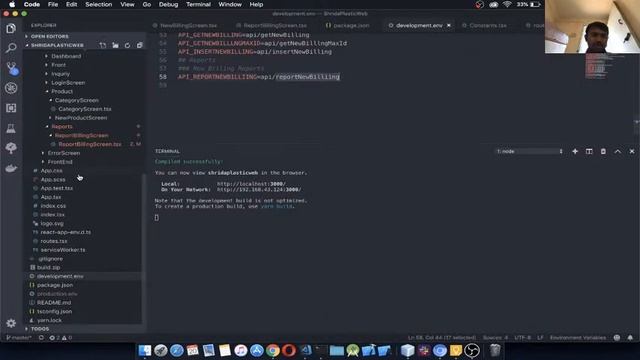The image size is (640, 360).
Task: Open Chrome from the dock
Action: pos(273,350)
